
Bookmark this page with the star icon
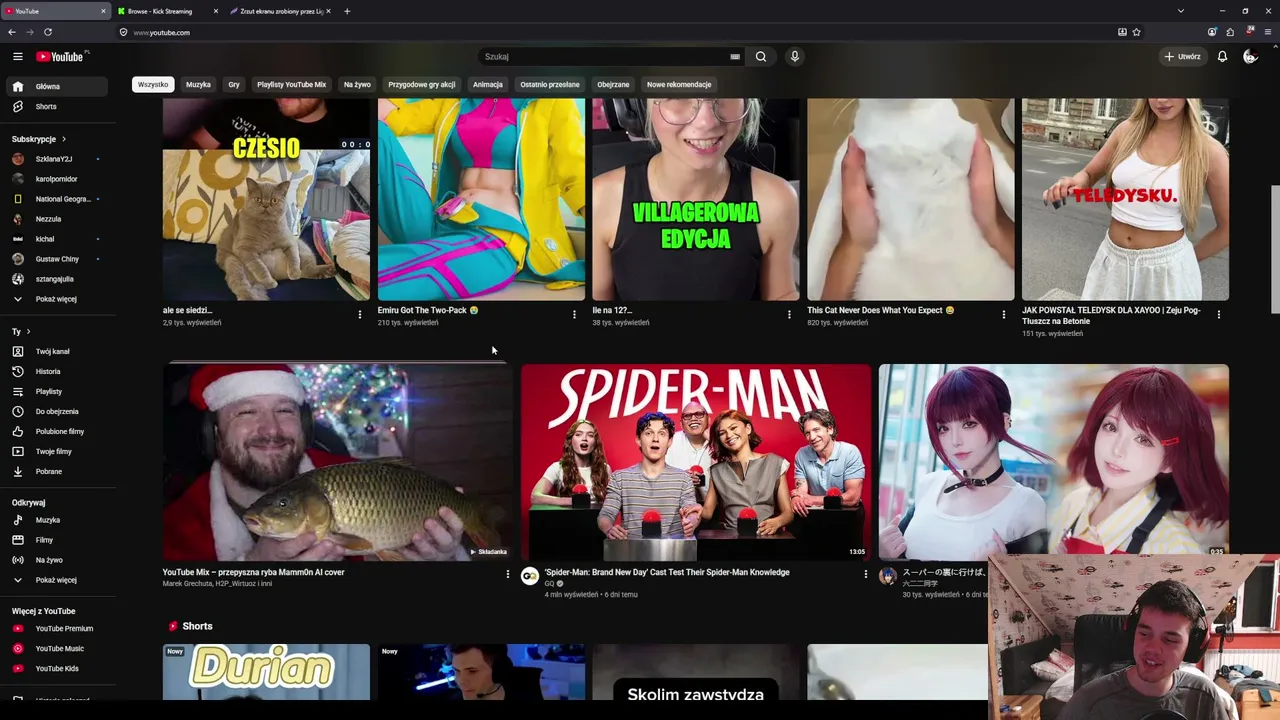1137,32
